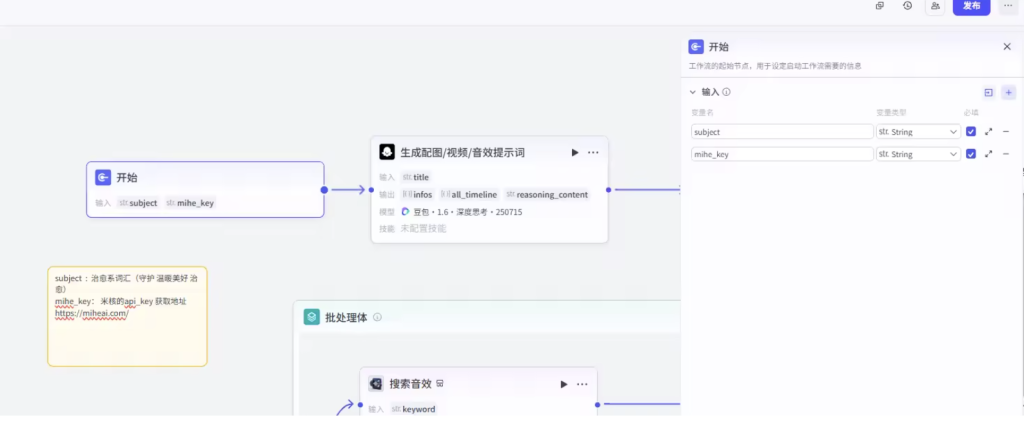Open the collaborators icon in top bar
Viewport: 1024px width, 442px height.
click(x=935, y=6)
